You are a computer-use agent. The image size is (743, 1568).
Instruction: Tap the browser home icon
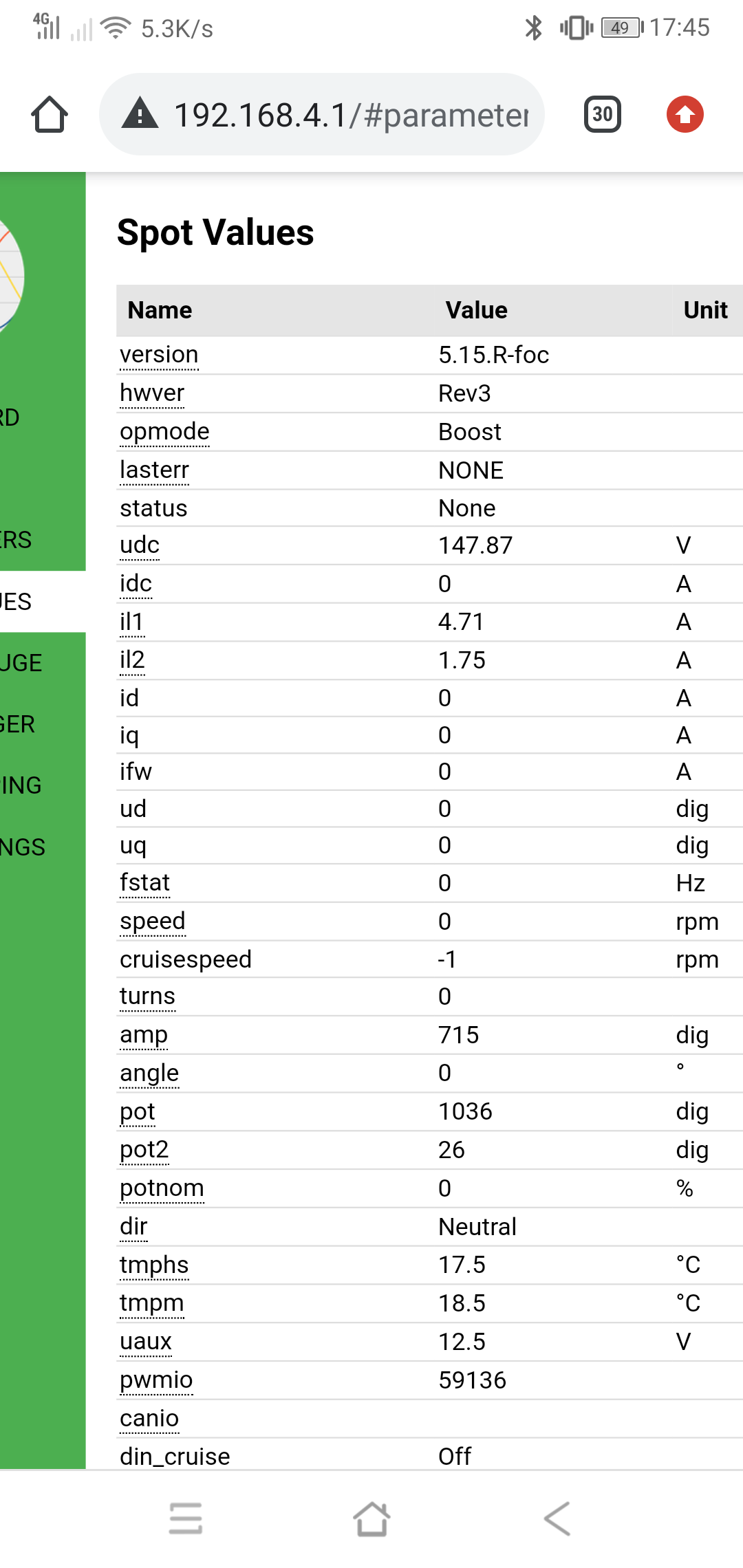pyautogui.click(x=50, y=114)
